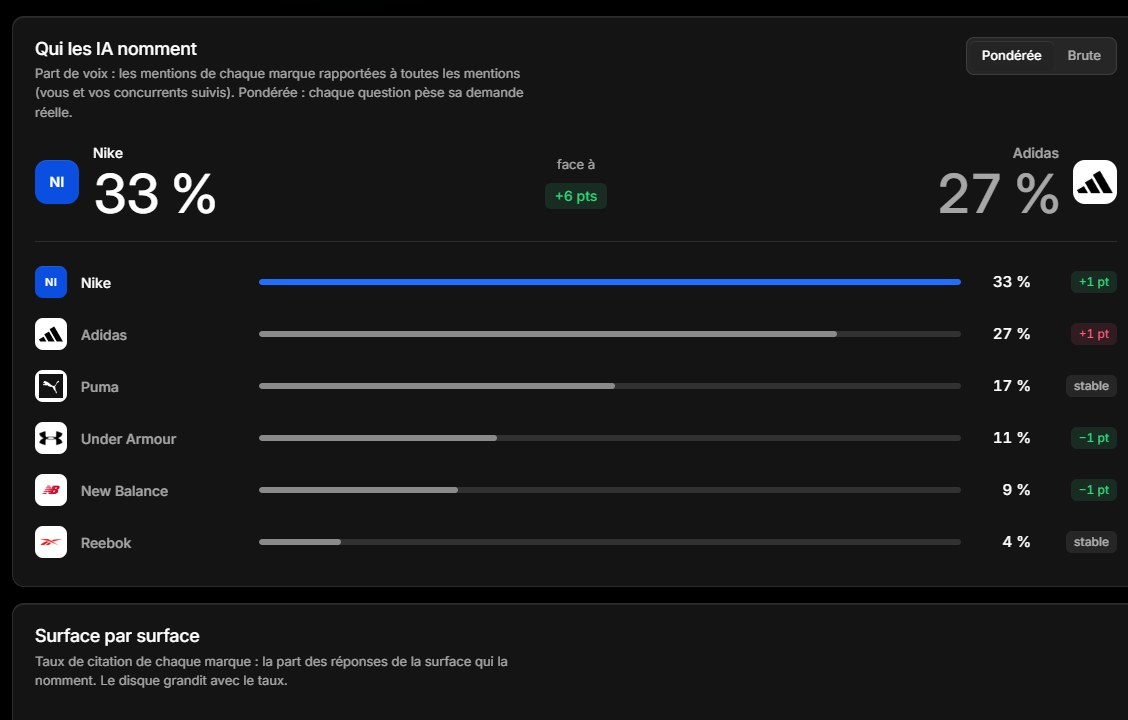The height and width of the screenshot is (720, 1128).
Task: Click the Nike label in the list
Action: [96, 283]
